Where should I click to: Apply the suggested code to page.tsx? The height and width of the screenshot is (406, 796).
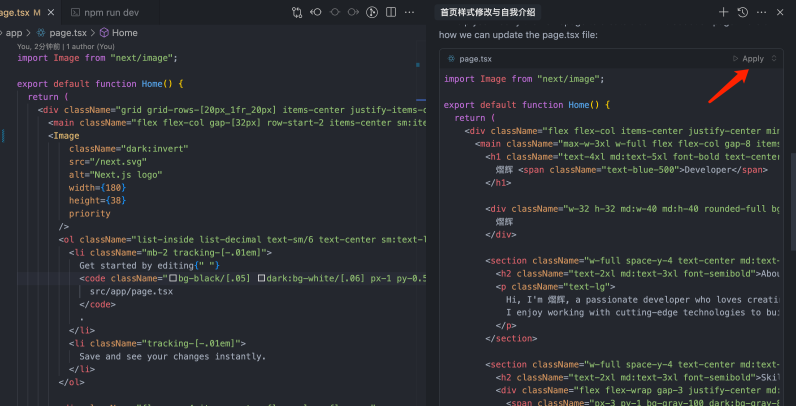(747, 59)
